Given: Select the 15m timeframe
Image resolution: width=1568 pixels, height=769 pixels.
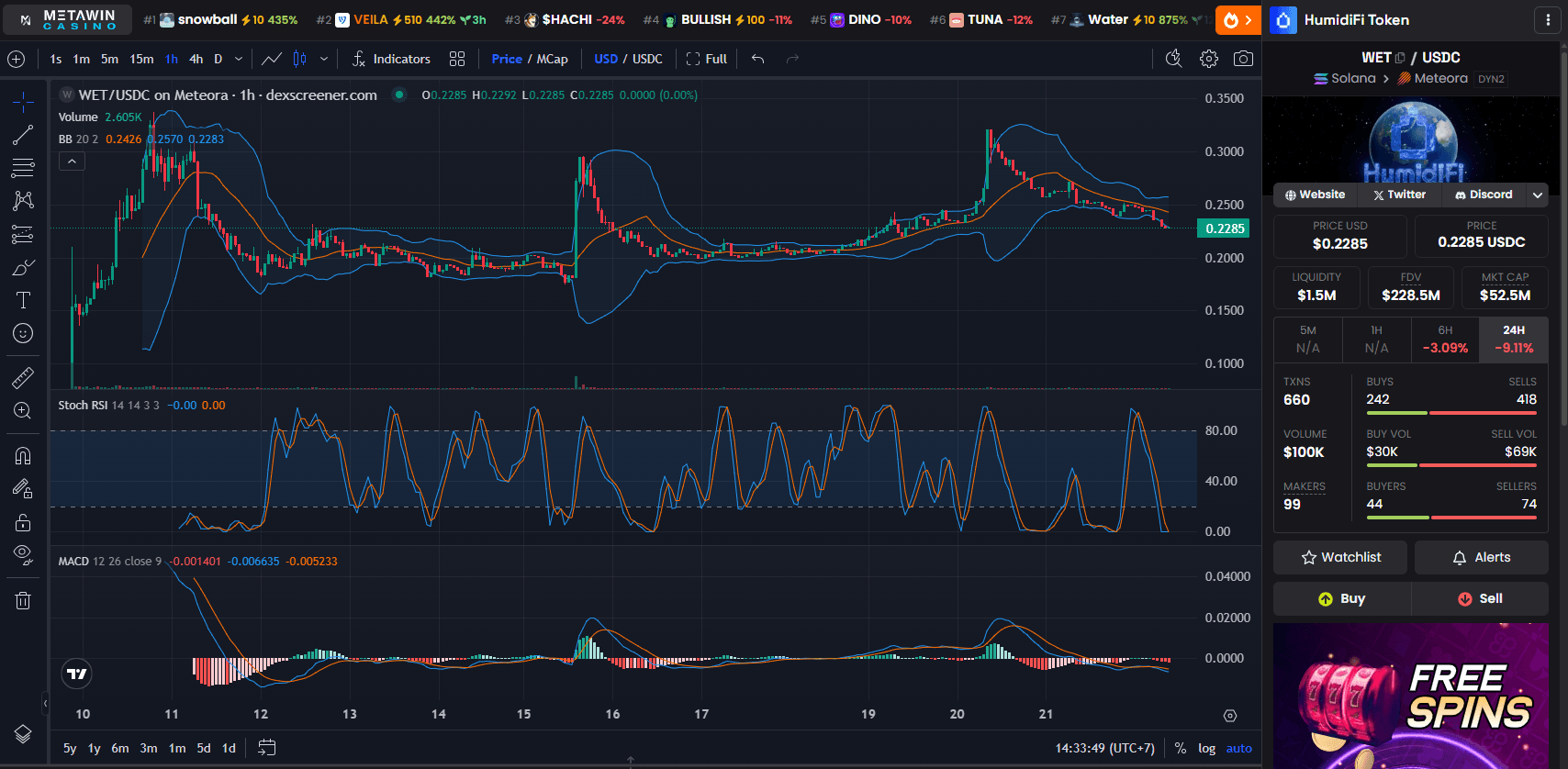Looking at the screenshot, I should pyautogui.click(x=141, y=59).
